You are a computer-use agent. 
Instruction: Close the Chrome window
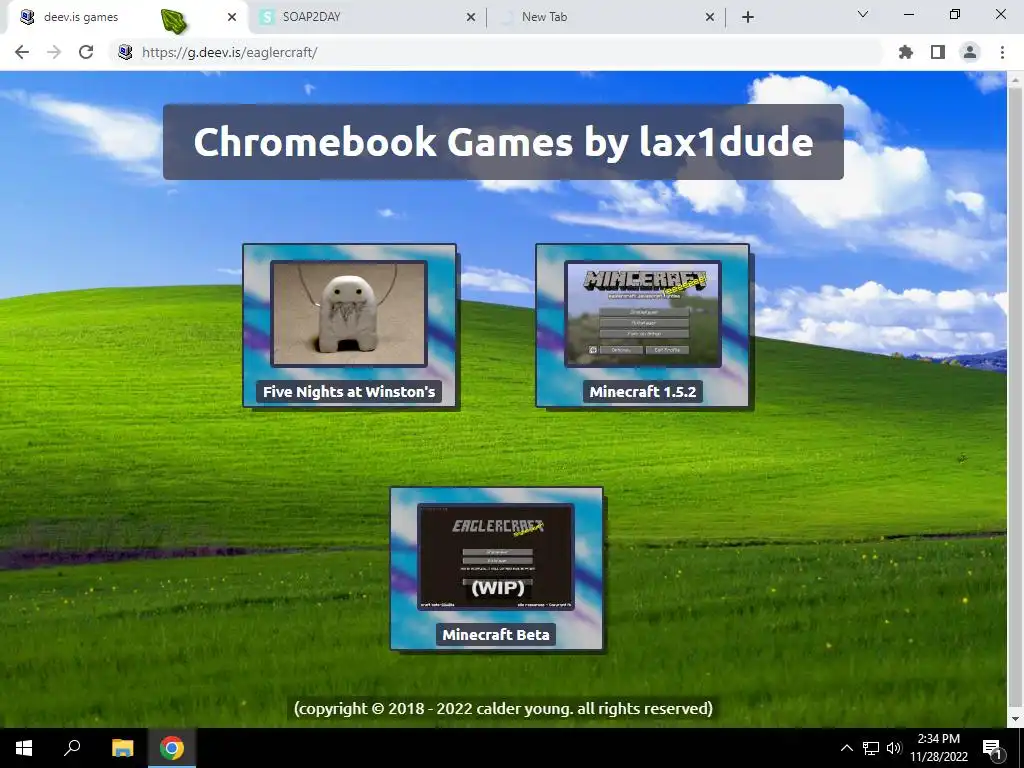point(1000,14)
